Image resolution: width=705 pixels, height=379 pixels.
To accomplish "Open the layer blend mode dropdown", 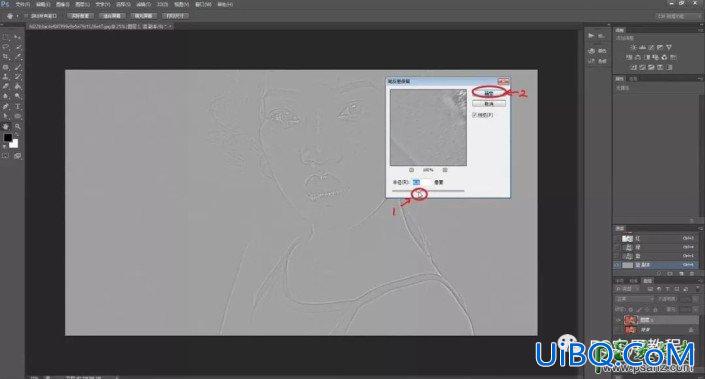I will 634,299.
